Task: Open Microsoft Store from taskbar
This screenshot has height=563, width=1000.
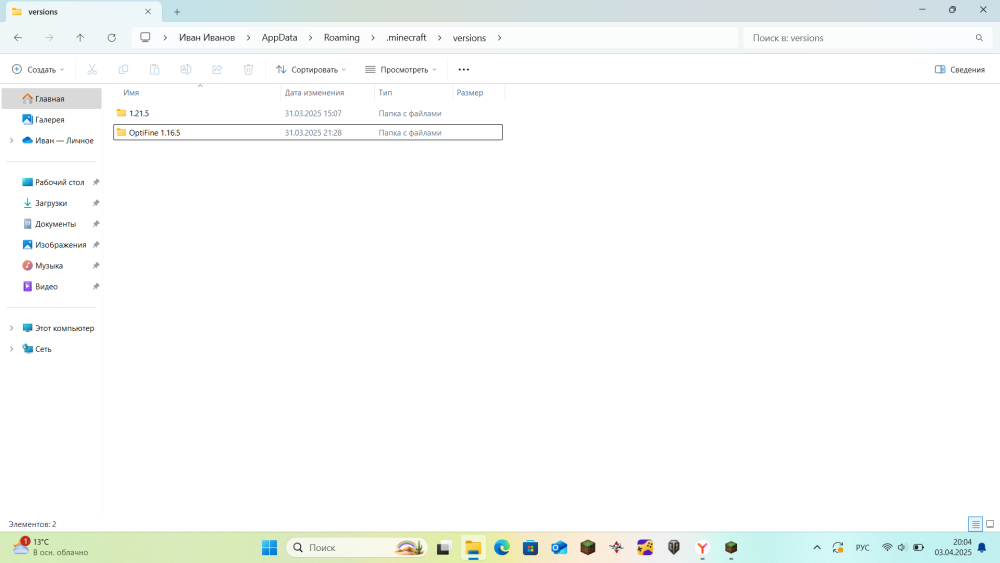Action: (531, 547)
